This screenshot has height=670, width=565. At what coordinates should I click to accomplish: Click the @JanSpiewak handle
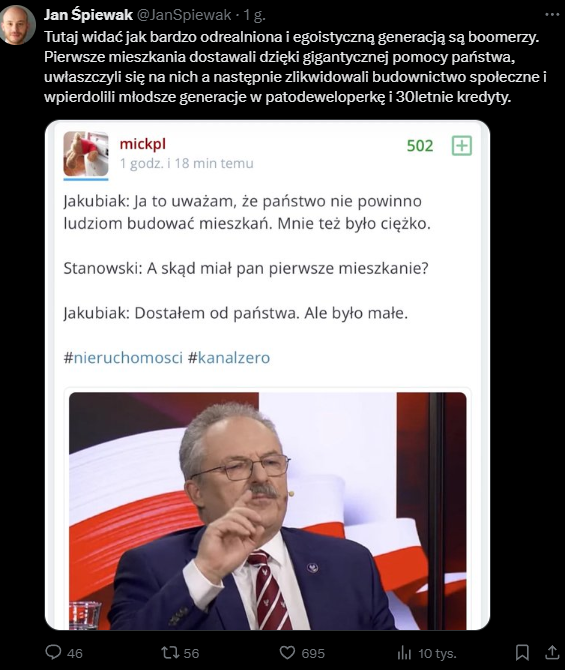[184, 15]
